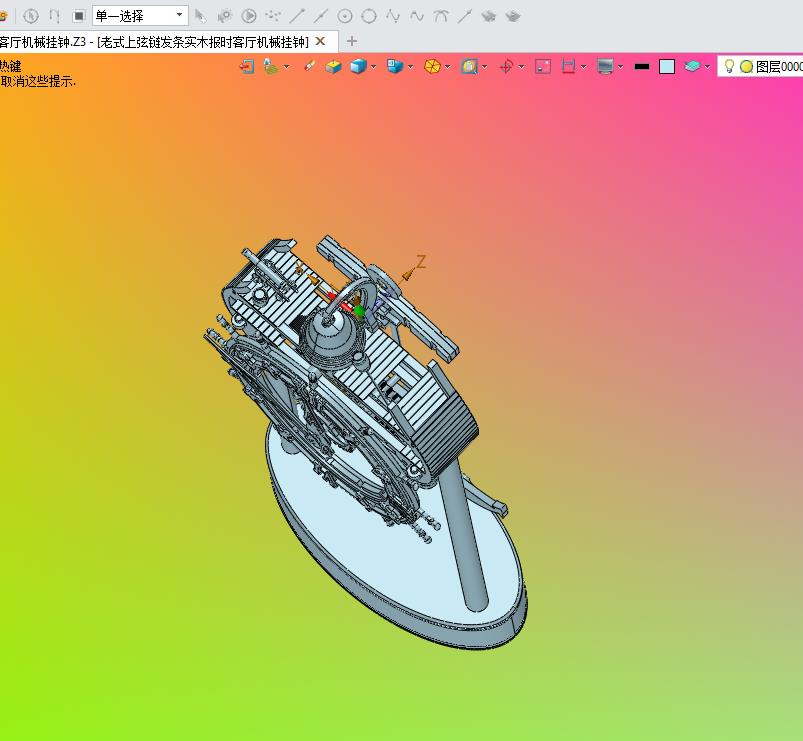Click the yellow-topped box view icon

pyautogui.click(x=333, y=67)
